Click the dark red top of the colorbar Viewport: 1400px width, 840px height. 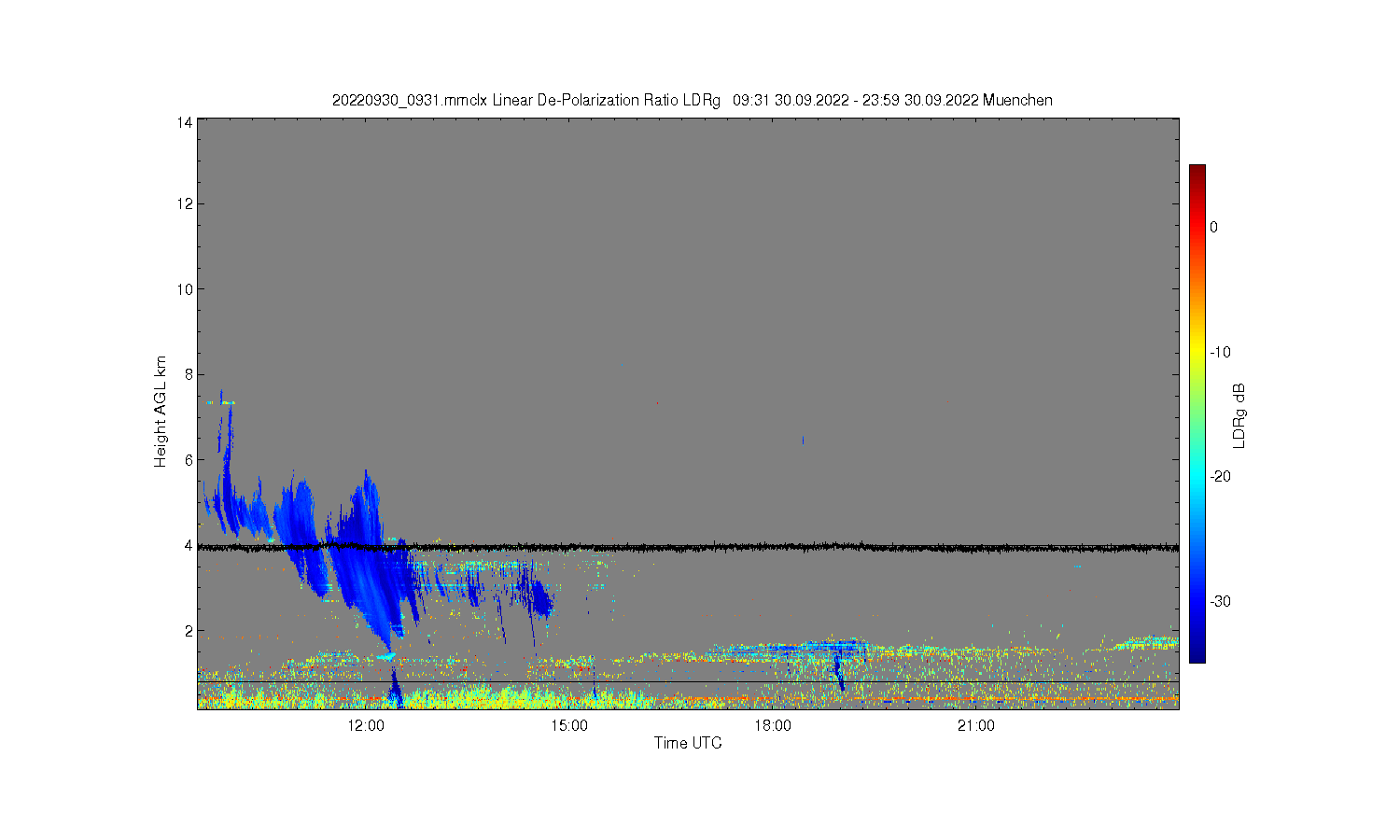(x=1197, y=171)
